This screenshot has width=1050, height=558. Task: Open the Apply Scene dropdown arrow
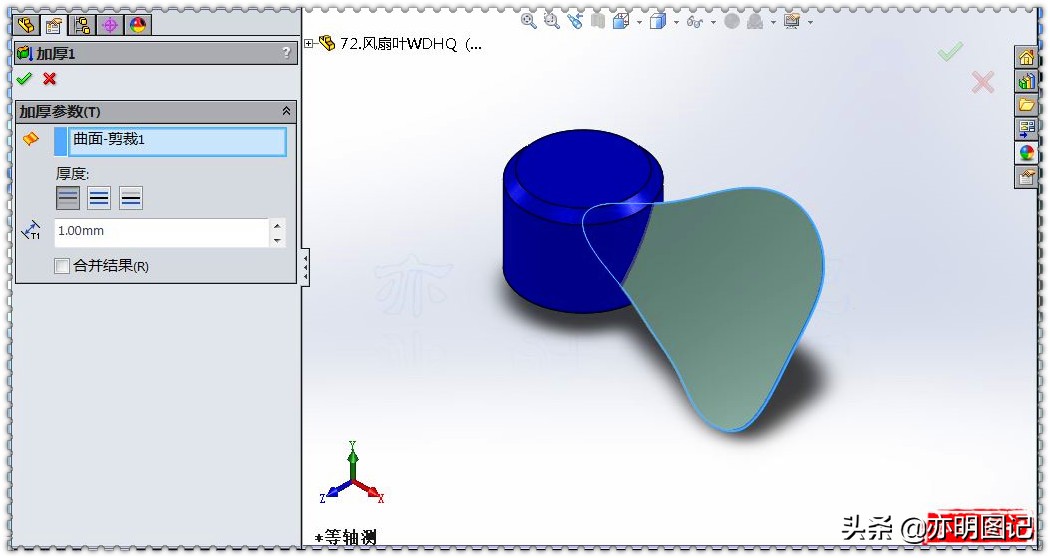[773, 22]
